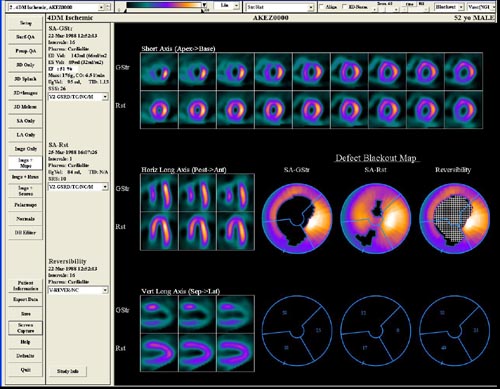This screenshot has height=389, width=500.
Task: Select the last GStr short axis slice
Action: (464, 71)
